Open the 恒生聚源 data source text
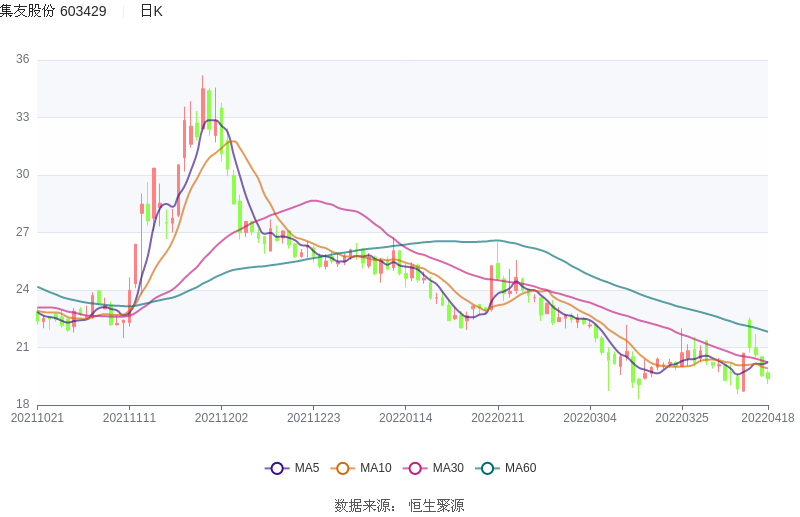The height and width of the screenshot is (517, 800). pos(436,506)
